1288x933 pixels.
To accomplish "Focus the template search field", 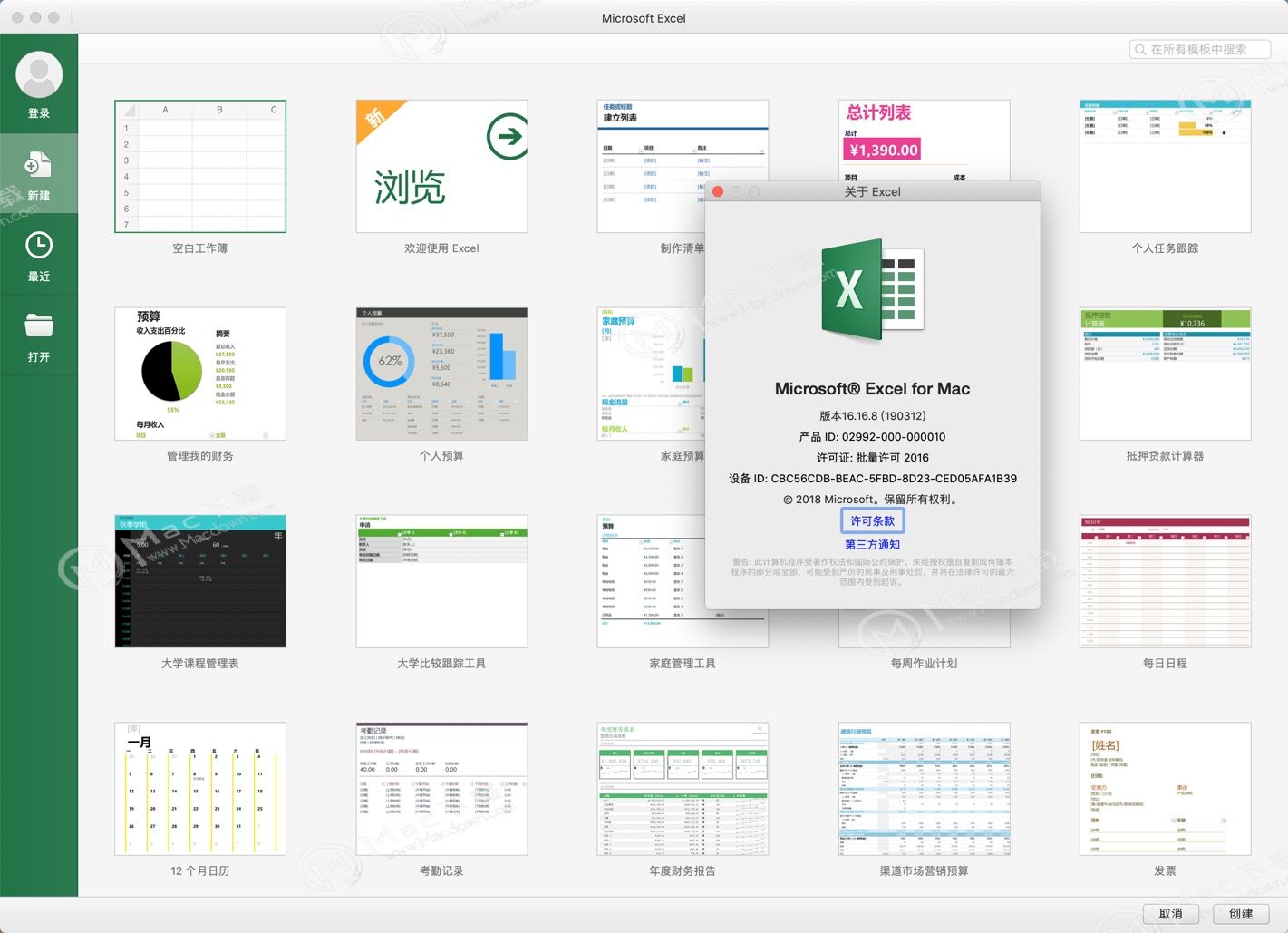I will (x=1199, y=50).
